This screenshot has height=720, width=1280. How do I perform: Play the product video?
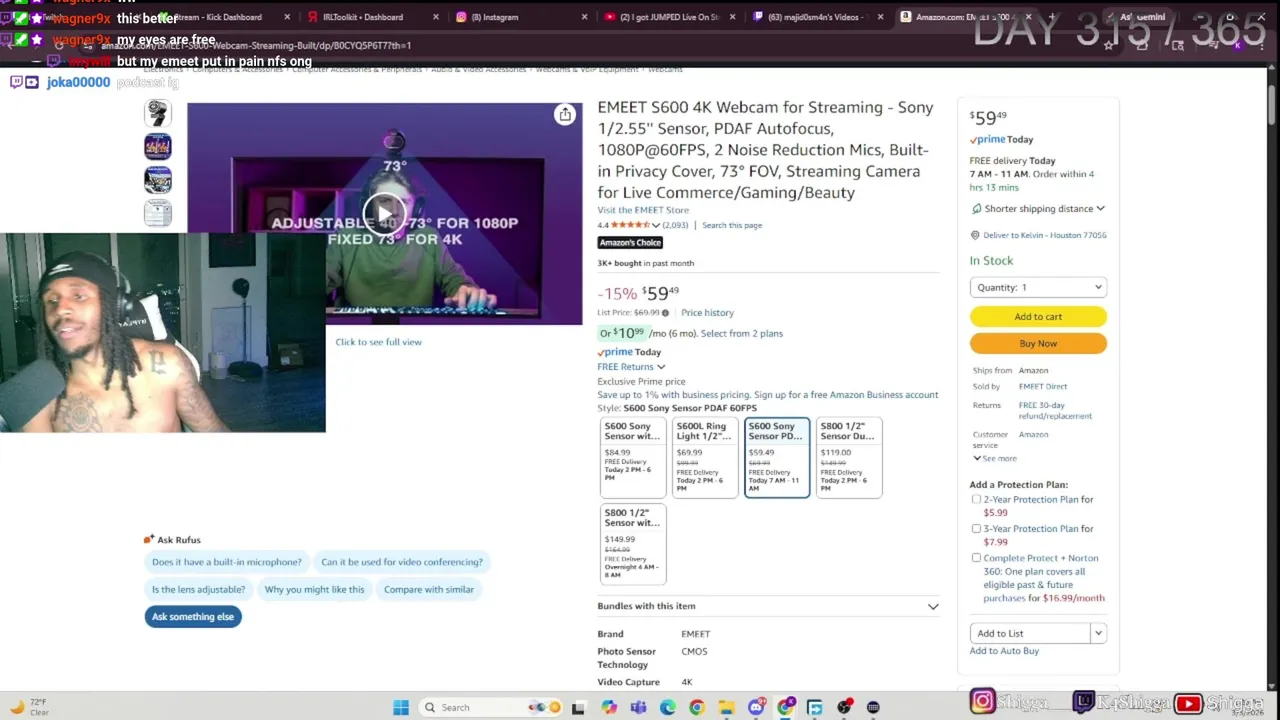384,213
